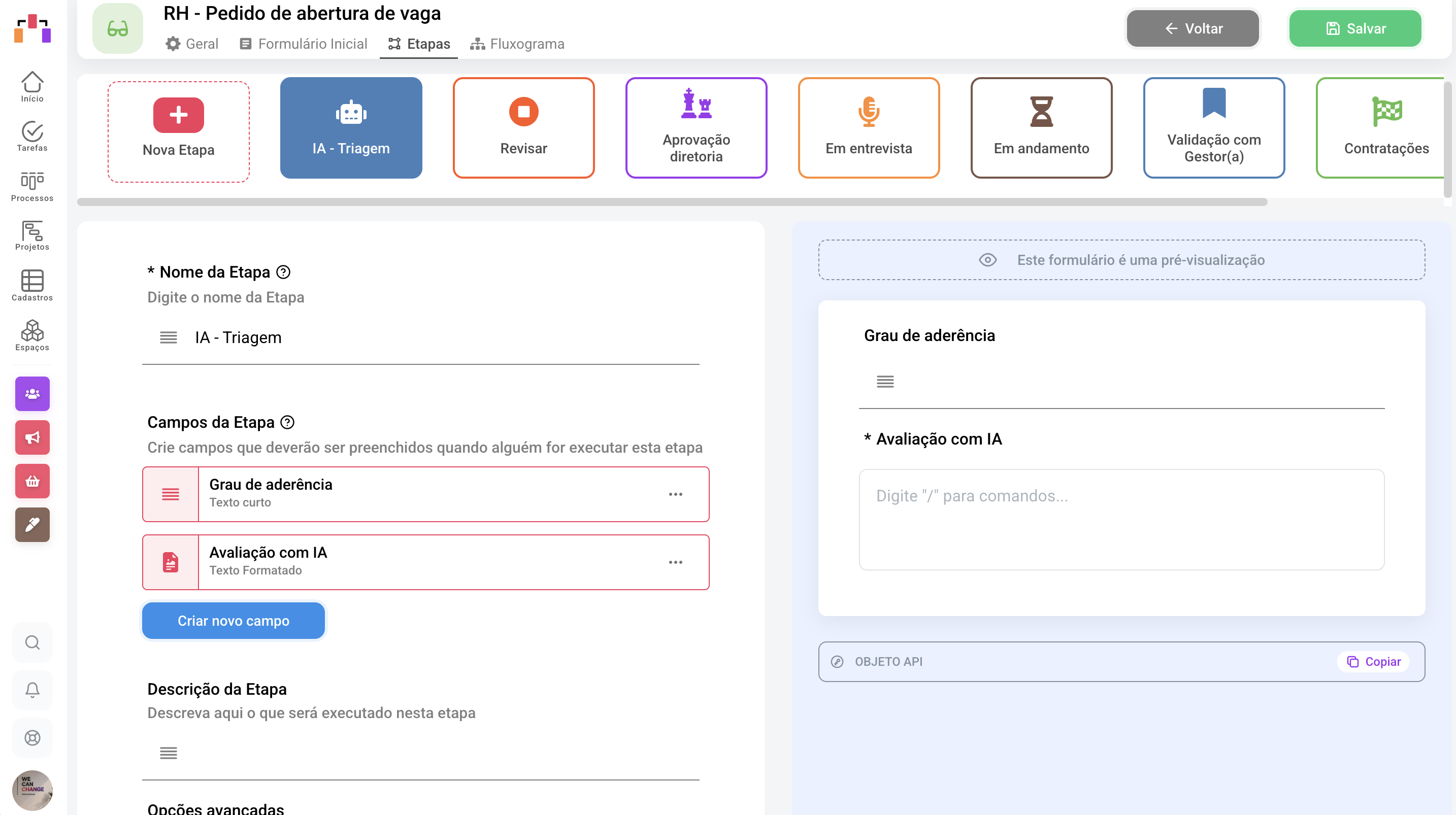Image resolution: width=1456 pixels, height=815 pixels.
Task: Click the Avaliação com IA field row
Action: tap(425, 562)
